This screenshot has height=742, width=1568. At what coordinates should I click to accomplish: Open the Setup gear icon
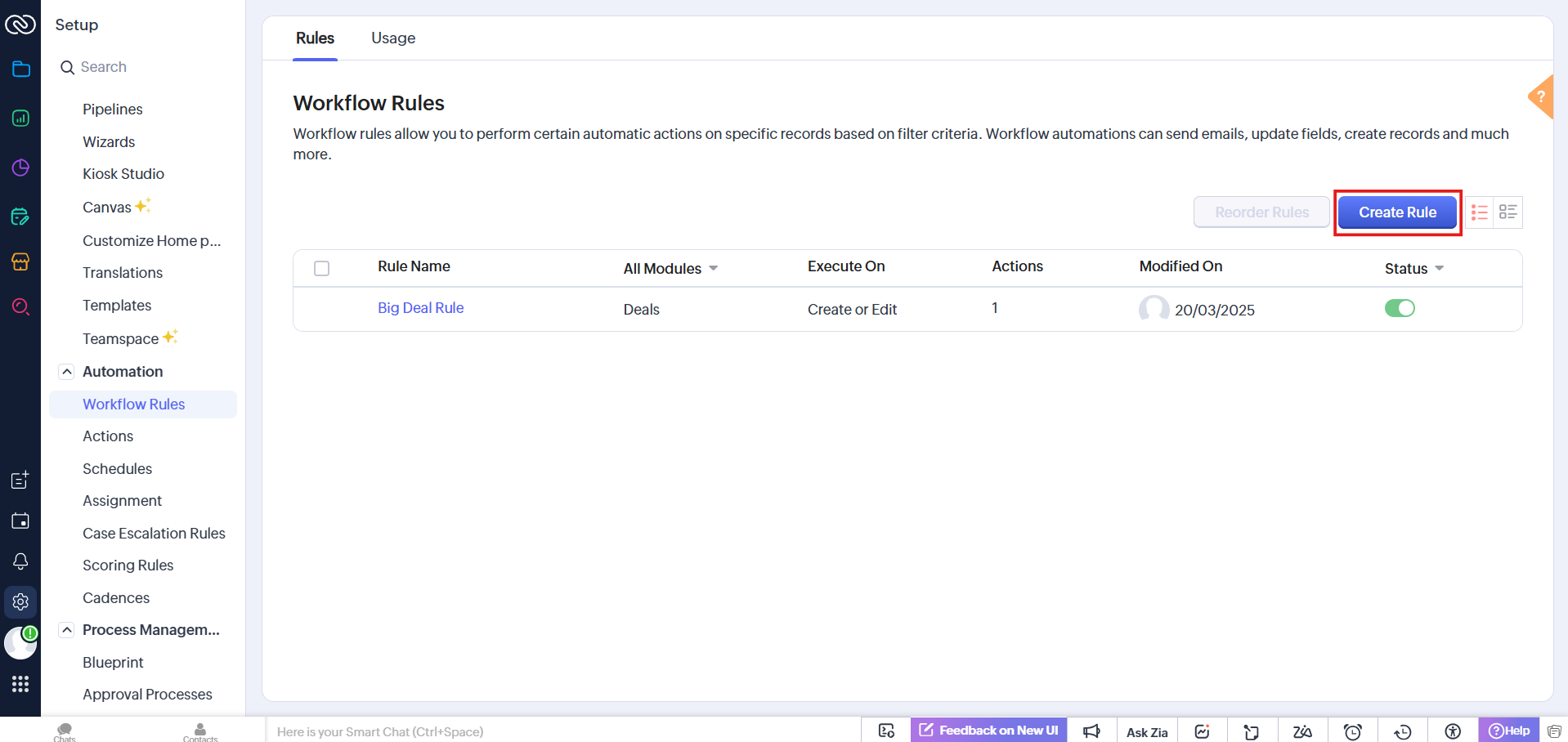tap(20, 602)
